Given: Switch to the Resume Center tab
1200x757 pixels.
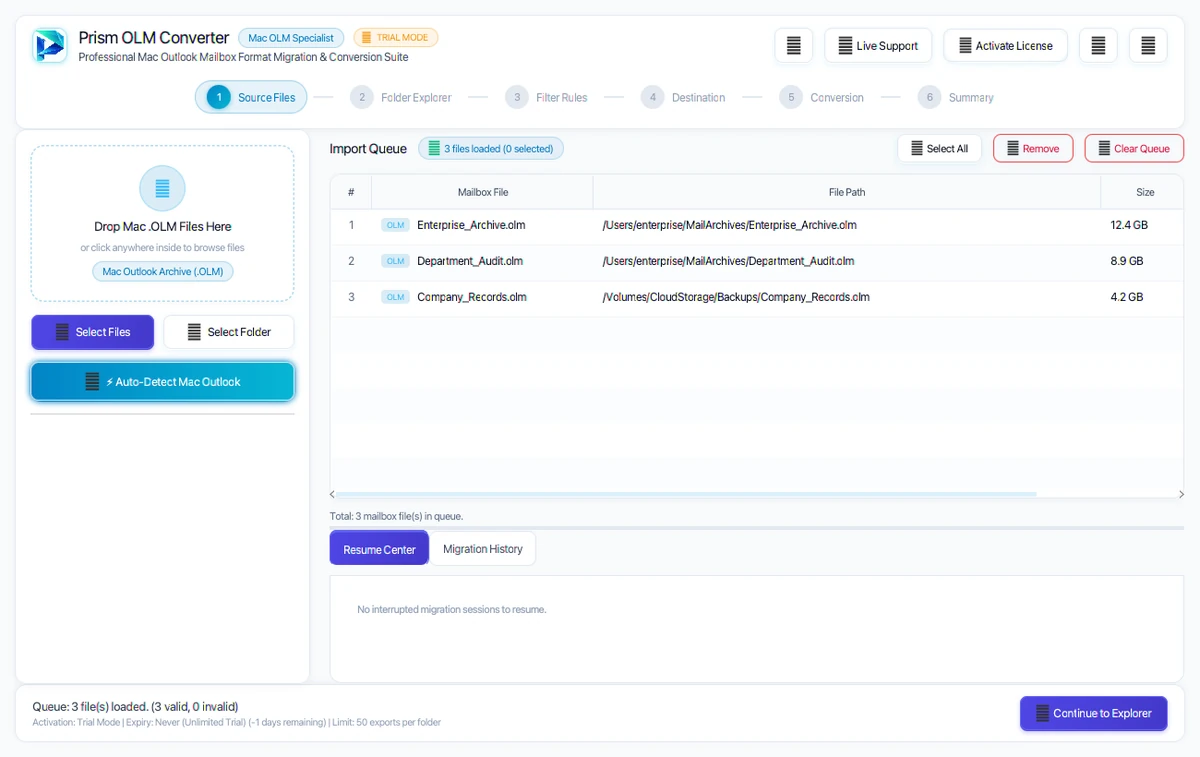Looking at the screenshot, I should (379, 549).
